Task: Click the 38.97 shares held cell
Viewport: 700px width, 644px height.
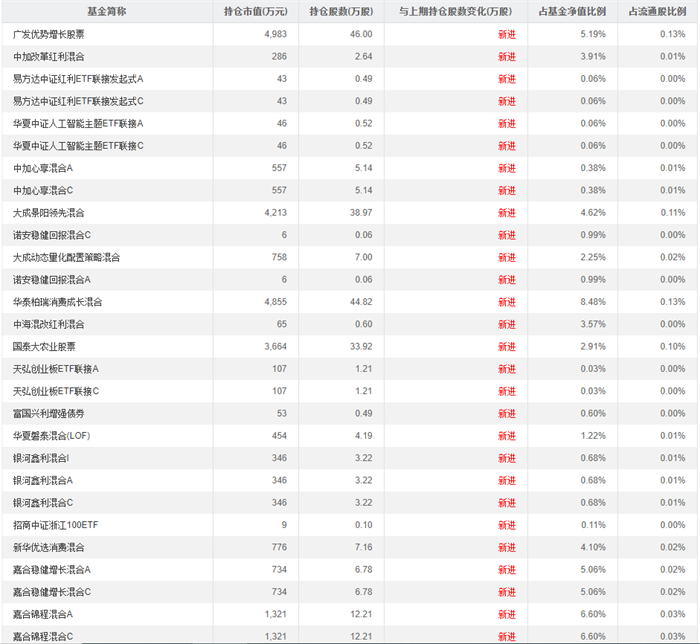Action: tap(361, 213)
